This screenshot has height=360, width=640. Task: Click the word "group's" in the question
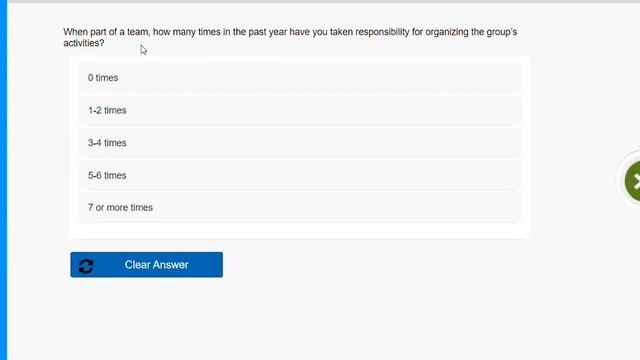[x=502, y=32]
